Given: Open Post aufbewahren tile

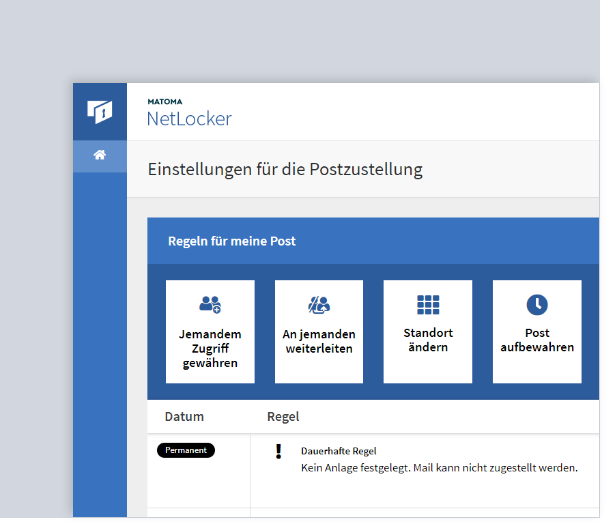Looking at the screenshot, I should pos(537,332).
